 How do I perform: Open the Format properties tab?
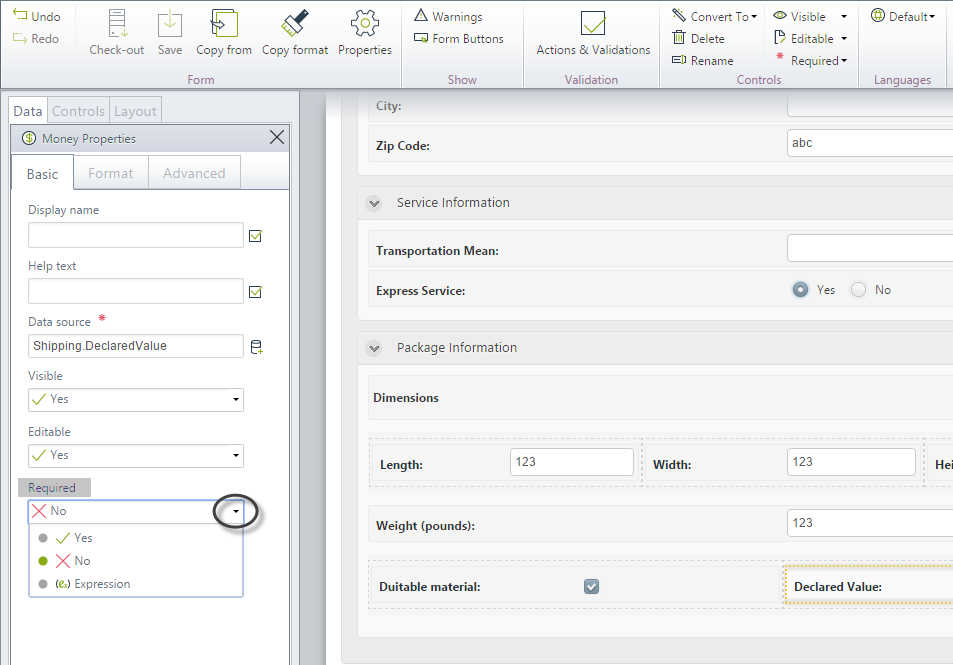111,173
